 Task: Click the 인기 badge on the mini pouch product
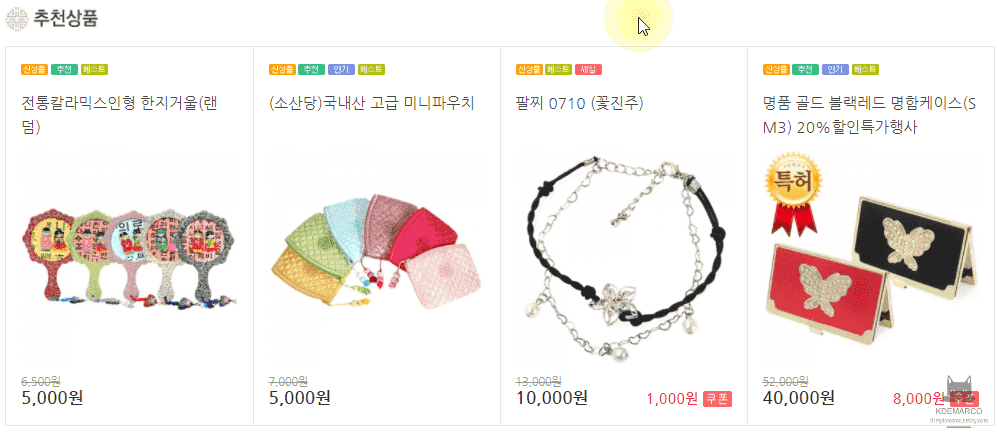pos(341,69)
